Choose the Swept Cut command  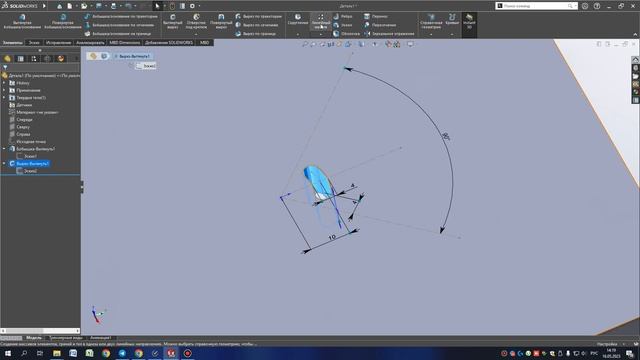point(258,16)
